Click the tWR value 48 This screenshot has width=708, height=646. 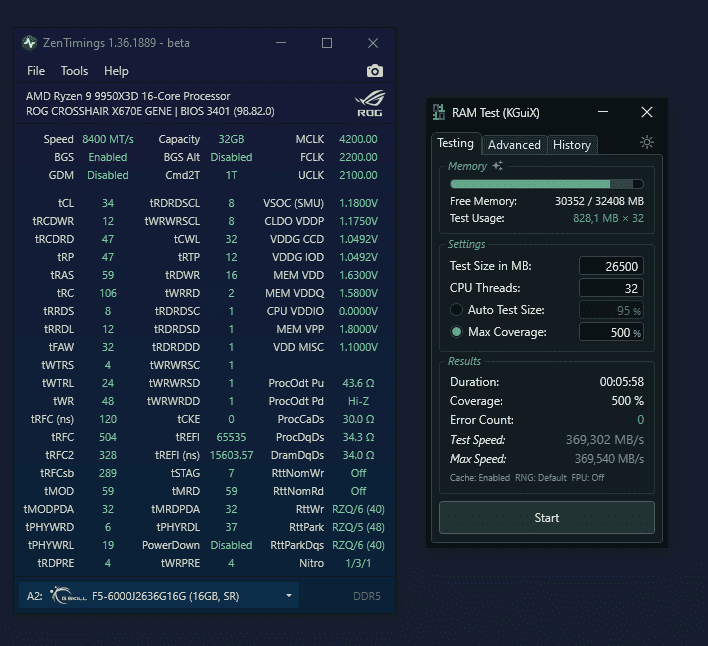coord(107,401)
